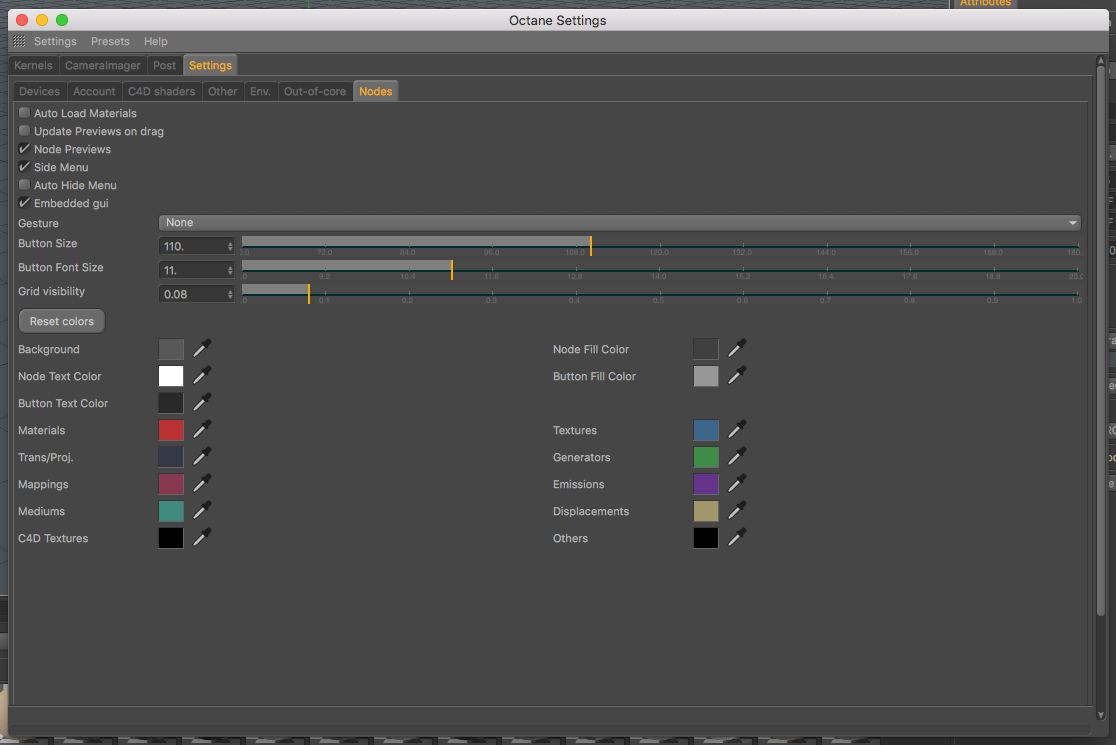Click the Others eyedropper icon

pyautogui.click(x=737, y=538)
